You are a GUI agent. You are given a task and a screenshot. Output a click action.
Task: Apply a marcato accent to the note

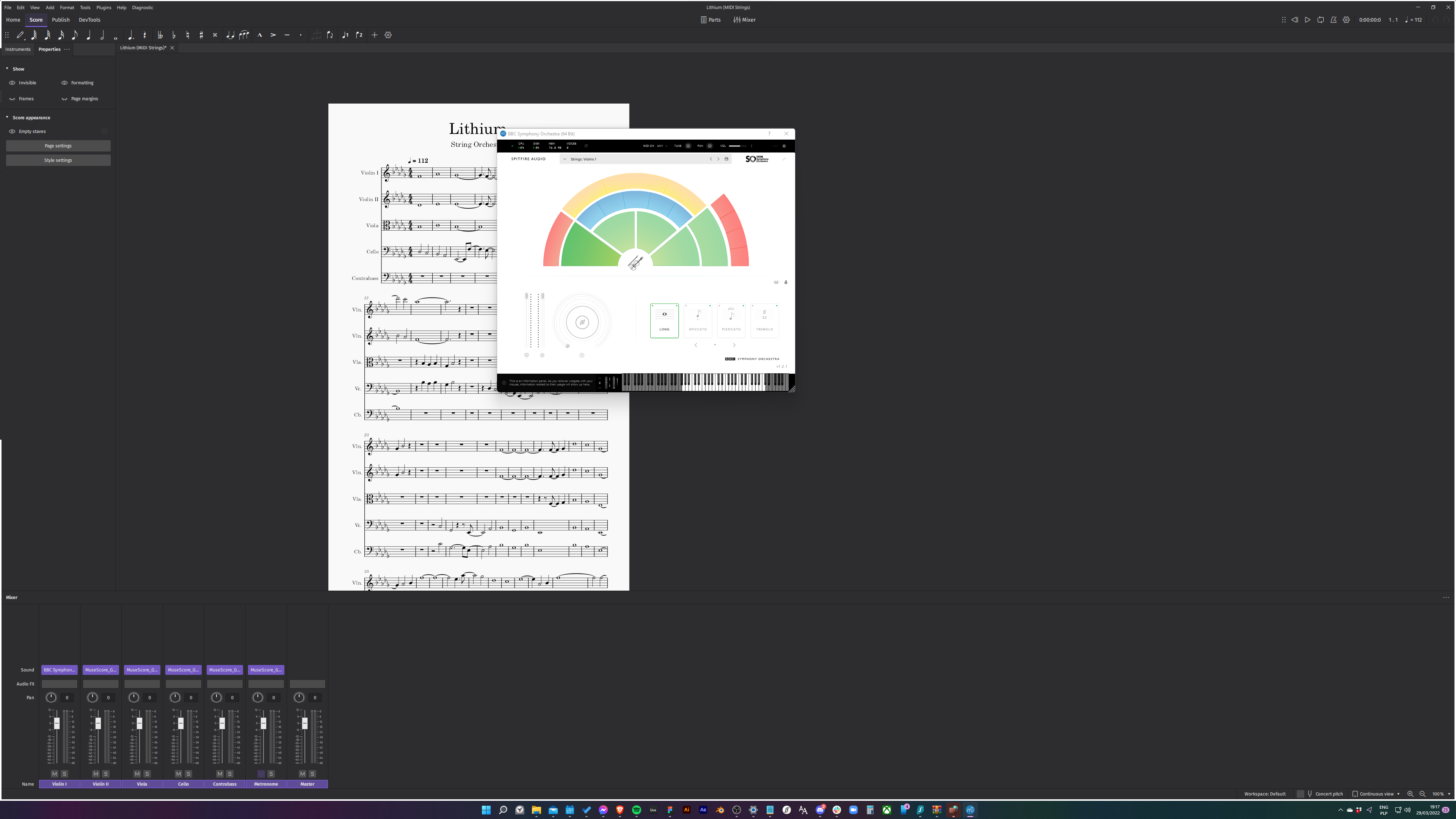260,35
